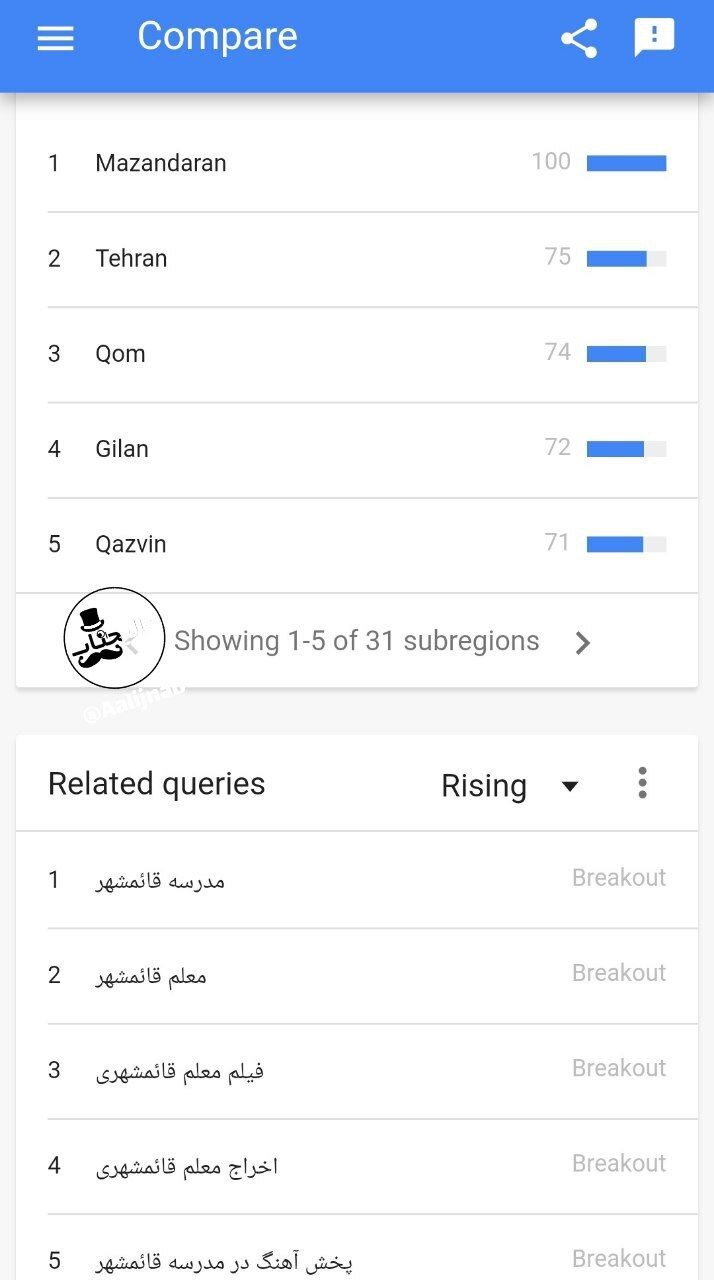714x1280 pixels.
Task: Open Related queries three-dot options
Action: point(642,783)
